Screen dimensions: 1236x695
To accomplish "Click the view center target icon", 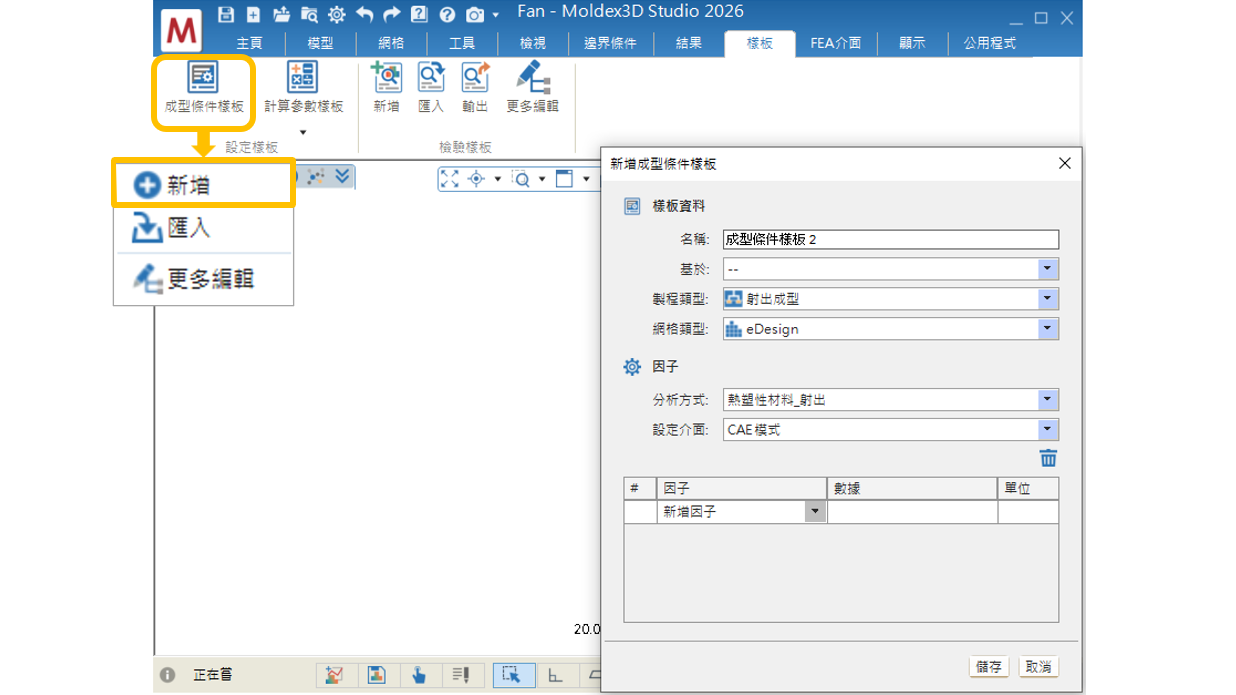I will (477, 179).
